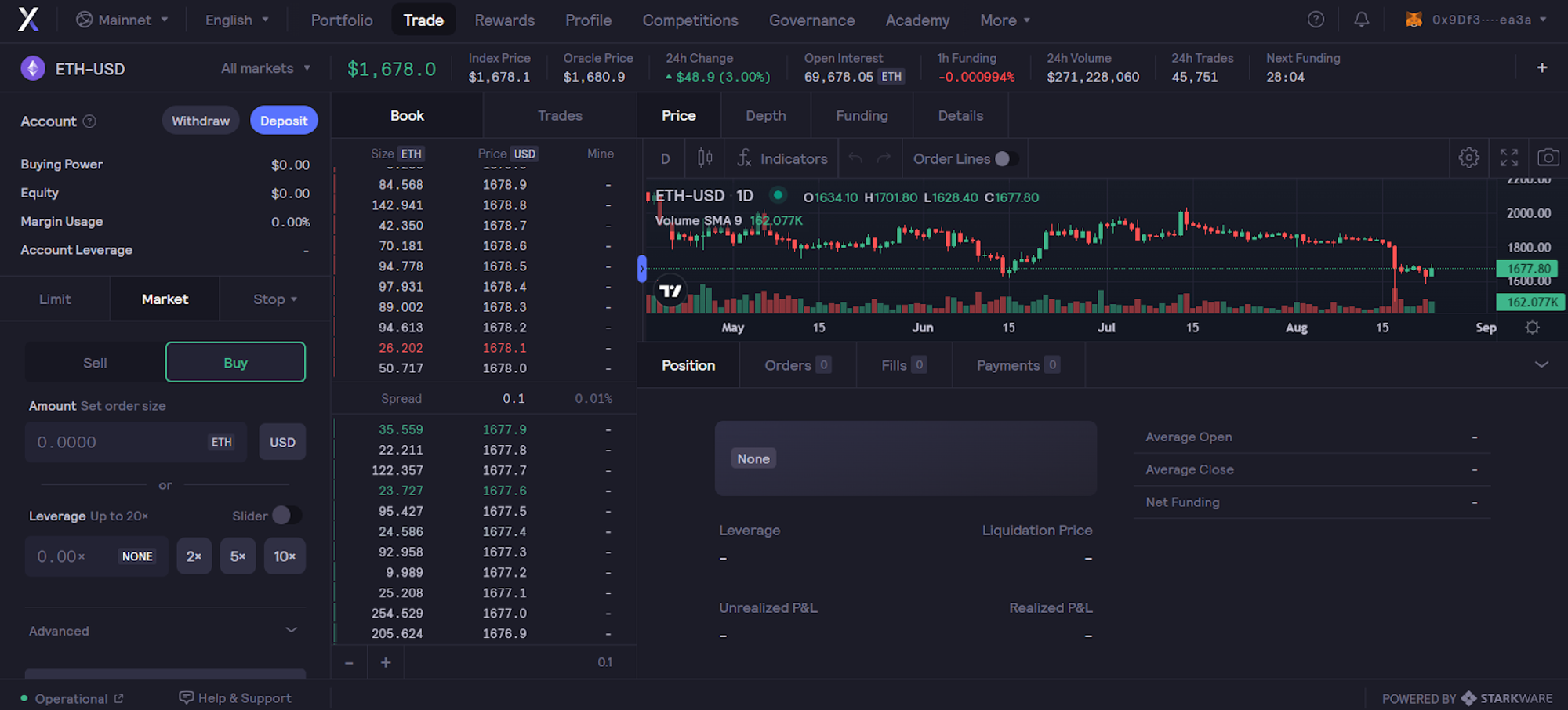Switch to the Depth tab
The image size is (1568, 710).
point(765,116)
